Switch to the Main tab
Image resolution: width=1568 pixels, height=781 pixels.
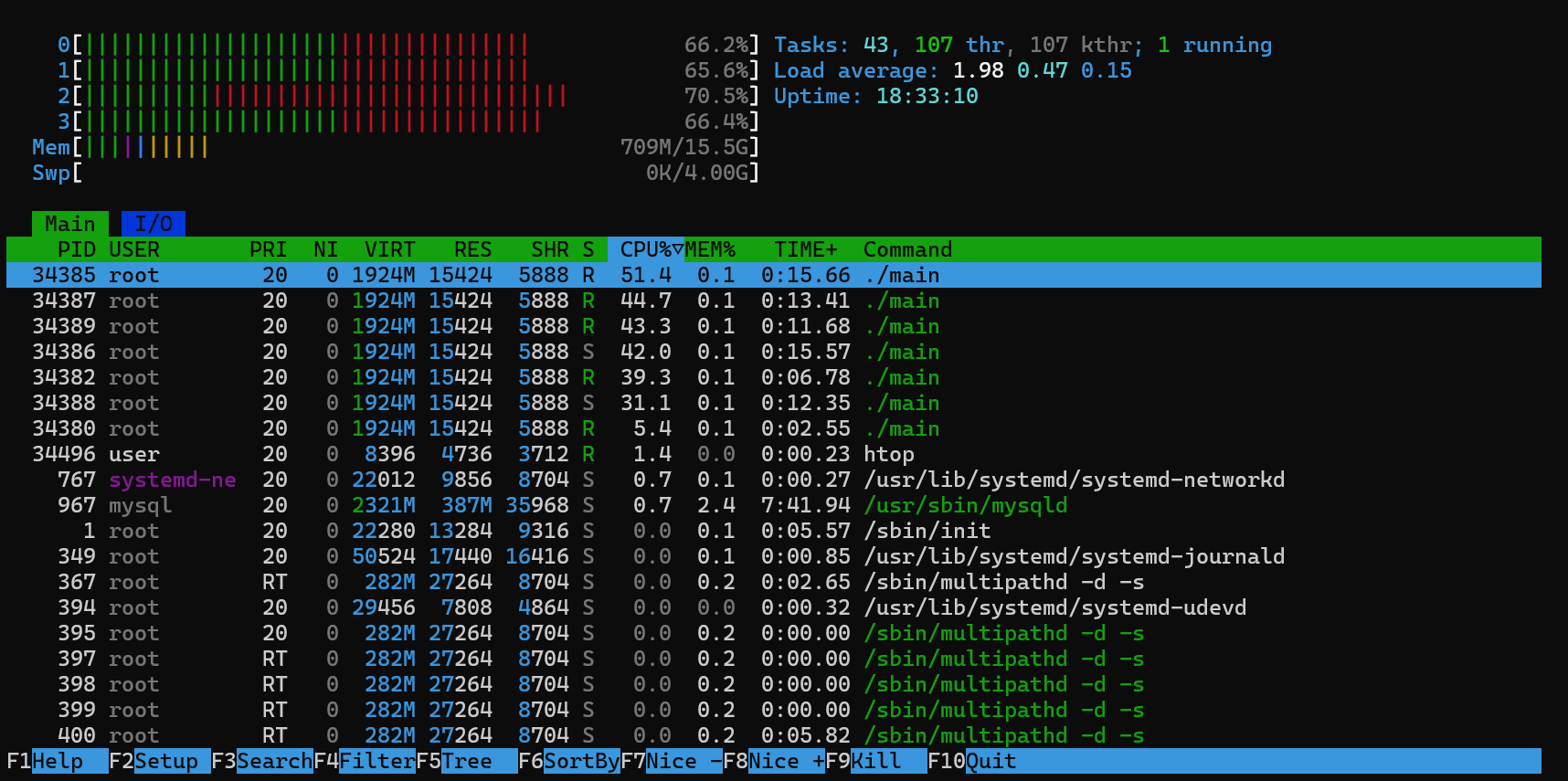pyautogui.click(x=70, y=224)
